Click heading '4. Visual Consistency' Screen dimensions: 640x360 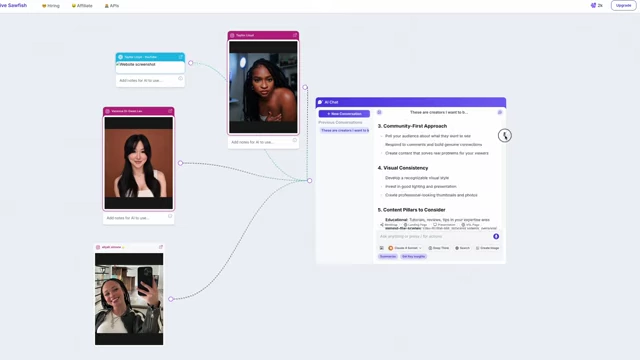403,168
